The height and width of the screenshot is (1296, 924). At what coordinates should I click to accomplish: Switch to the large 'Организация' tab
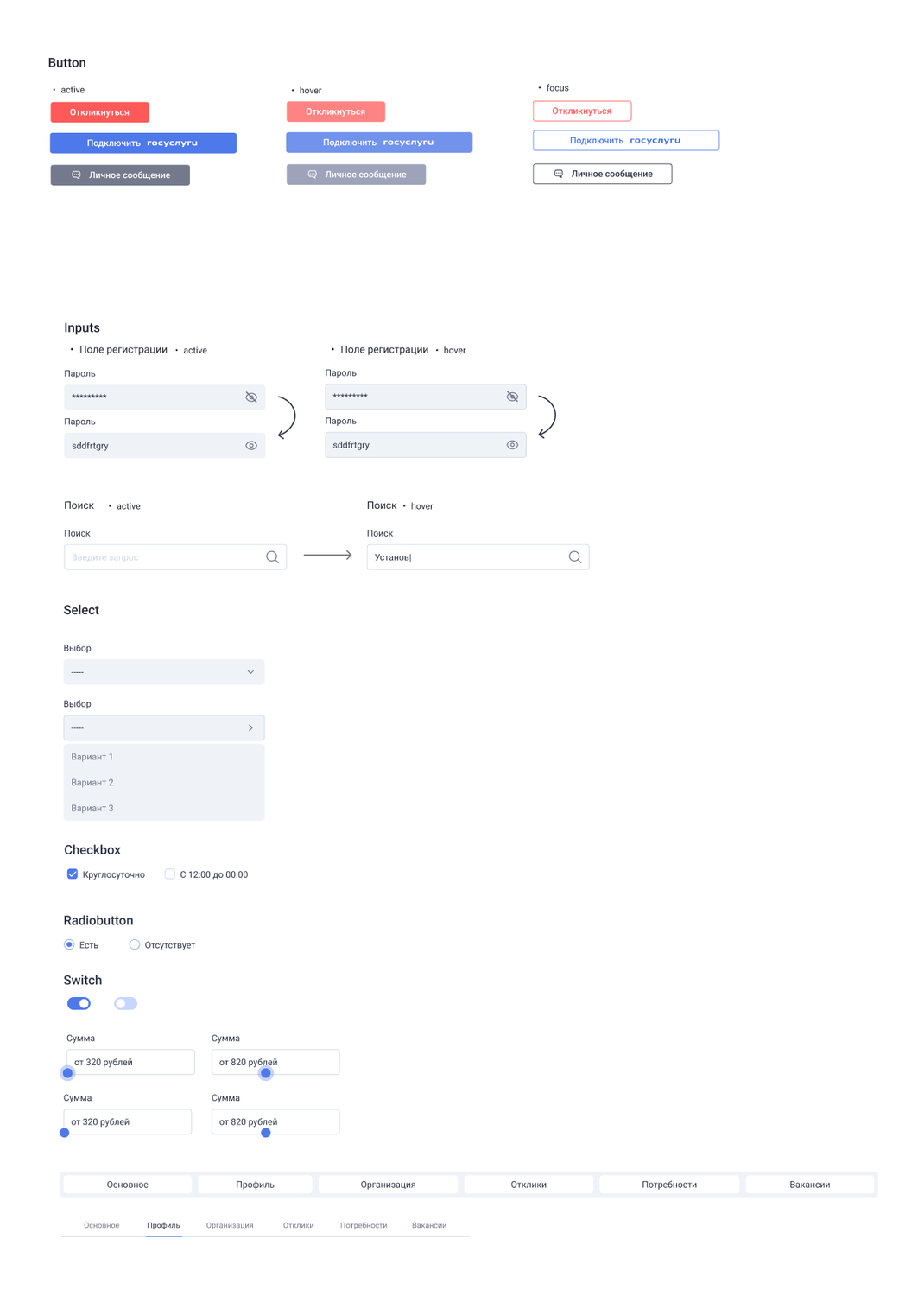pyautogui.click(x=388, y=1185)
